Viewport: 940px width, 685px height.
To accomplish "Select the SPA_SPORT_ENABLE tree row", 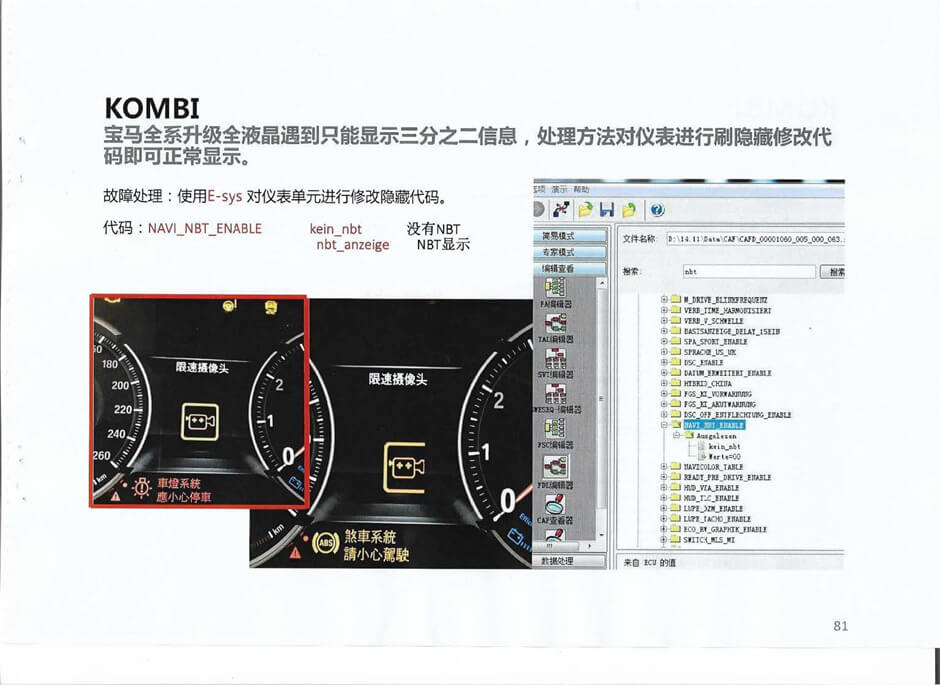I will click(715, 342).
